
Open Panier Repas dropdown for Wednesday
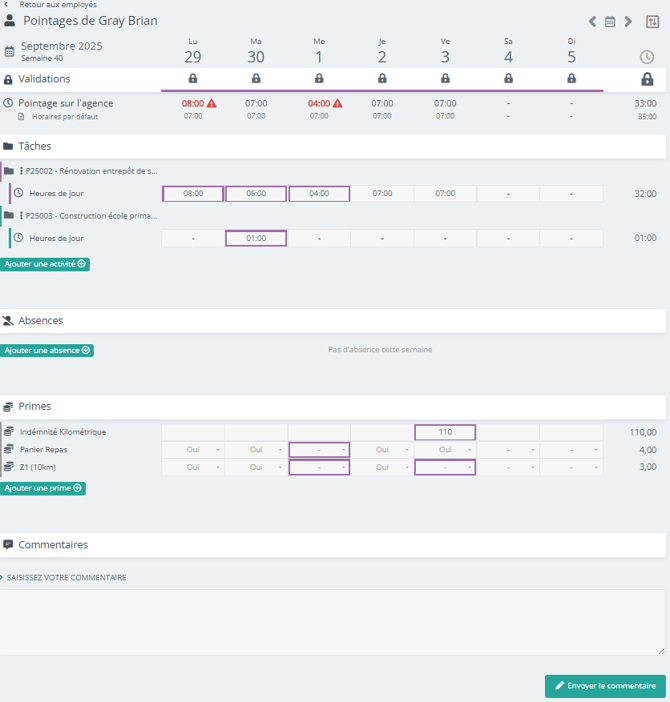[x=319, y=449]
